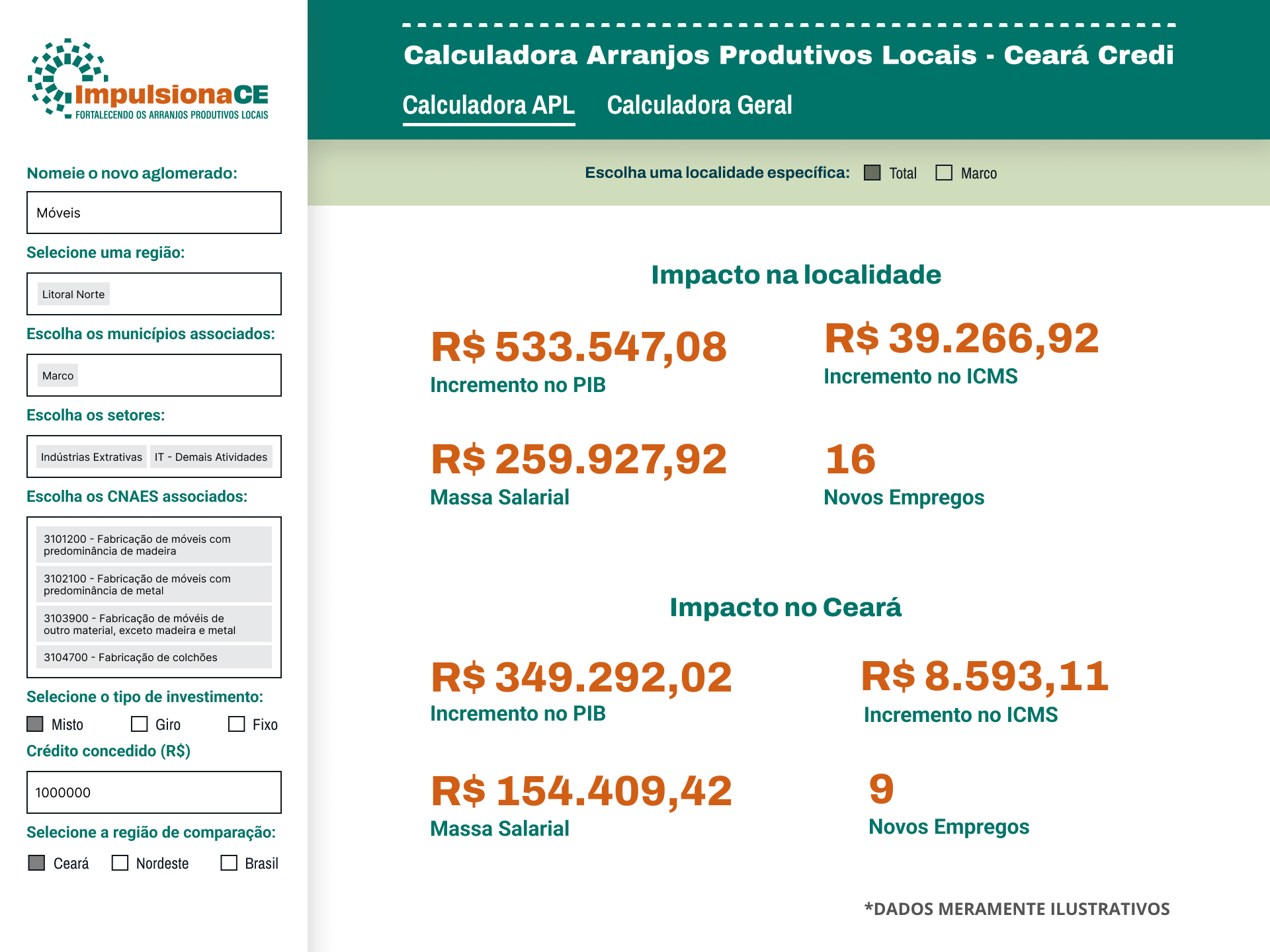Viewport: 1270px width, 952px height.
Task: Select the Misto investment type checkbox
Action: [35, 724]
